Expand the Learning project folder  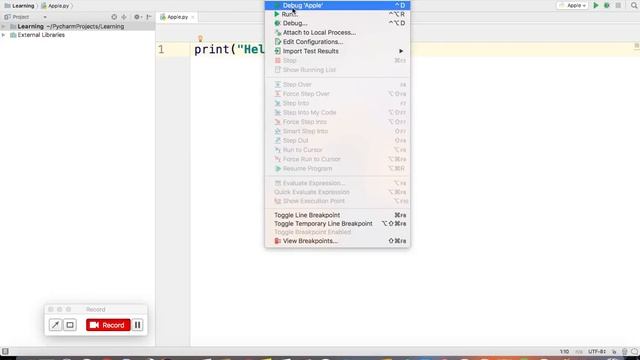[x=4, y=27]
